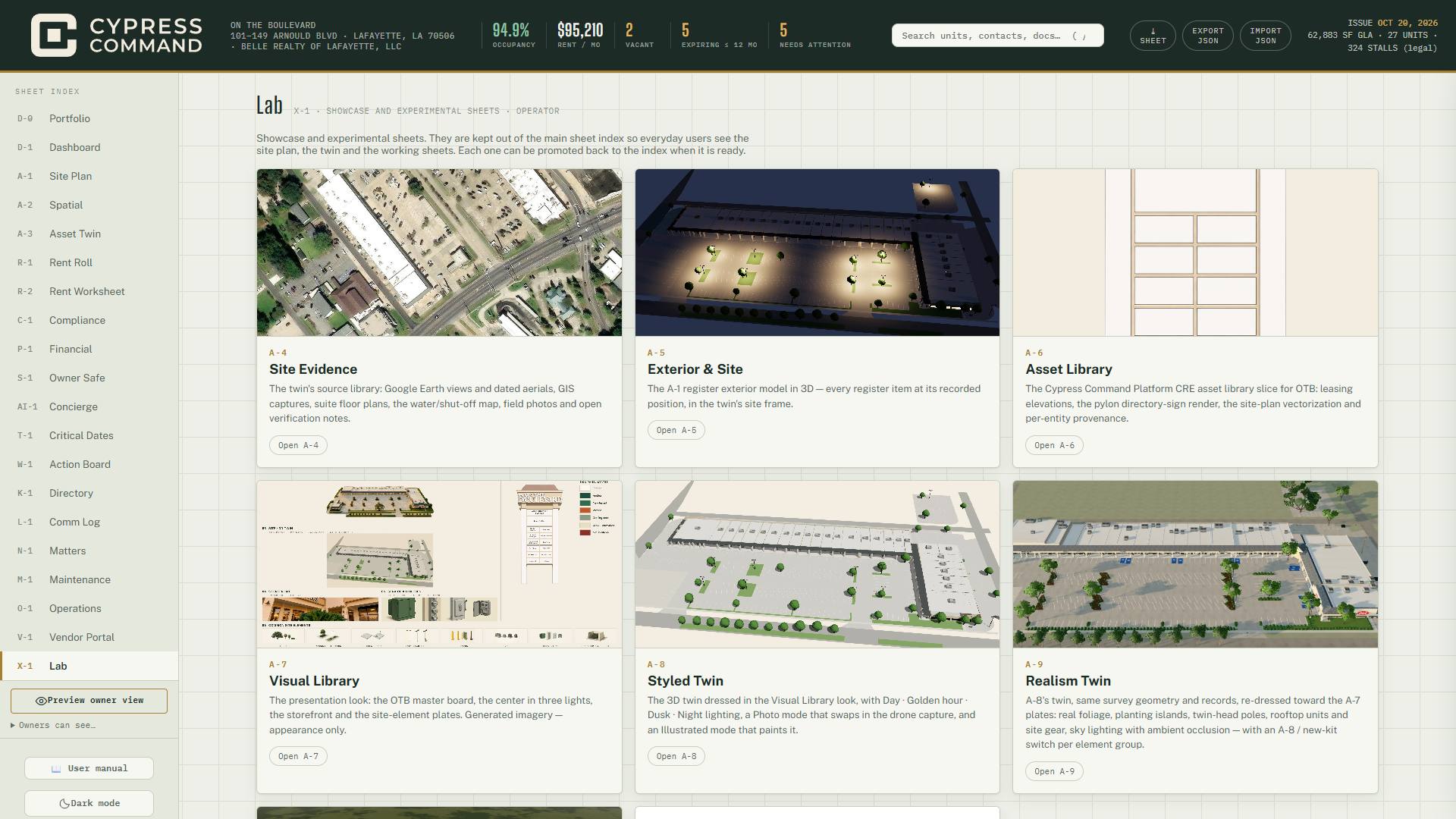Click the Asset Library thumbnail image
Image resolution: width=1456 pixels, height=819 pixels.
coord(1195,253)
